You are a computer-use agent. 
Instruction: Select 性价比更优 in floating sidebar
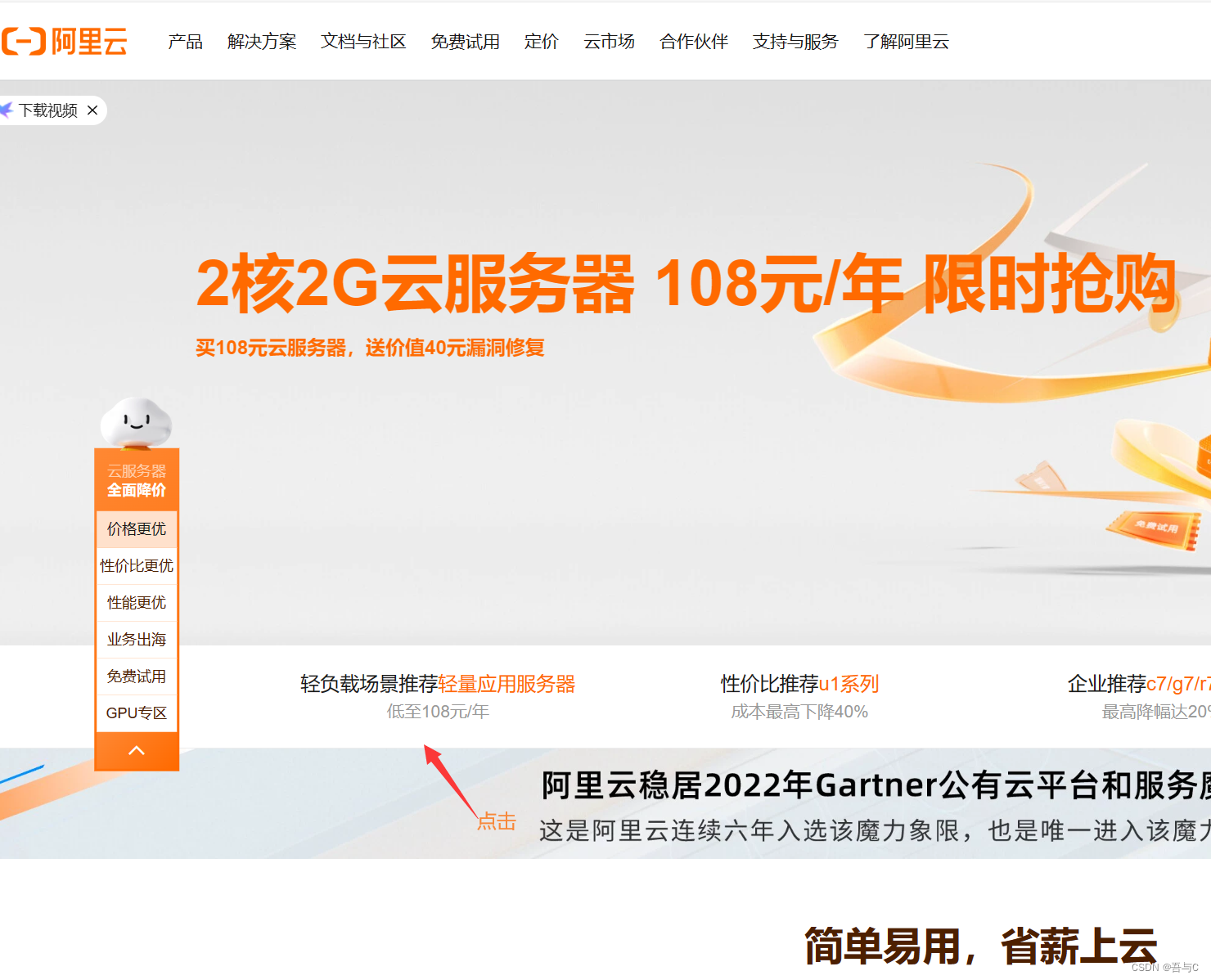point(137,566)
